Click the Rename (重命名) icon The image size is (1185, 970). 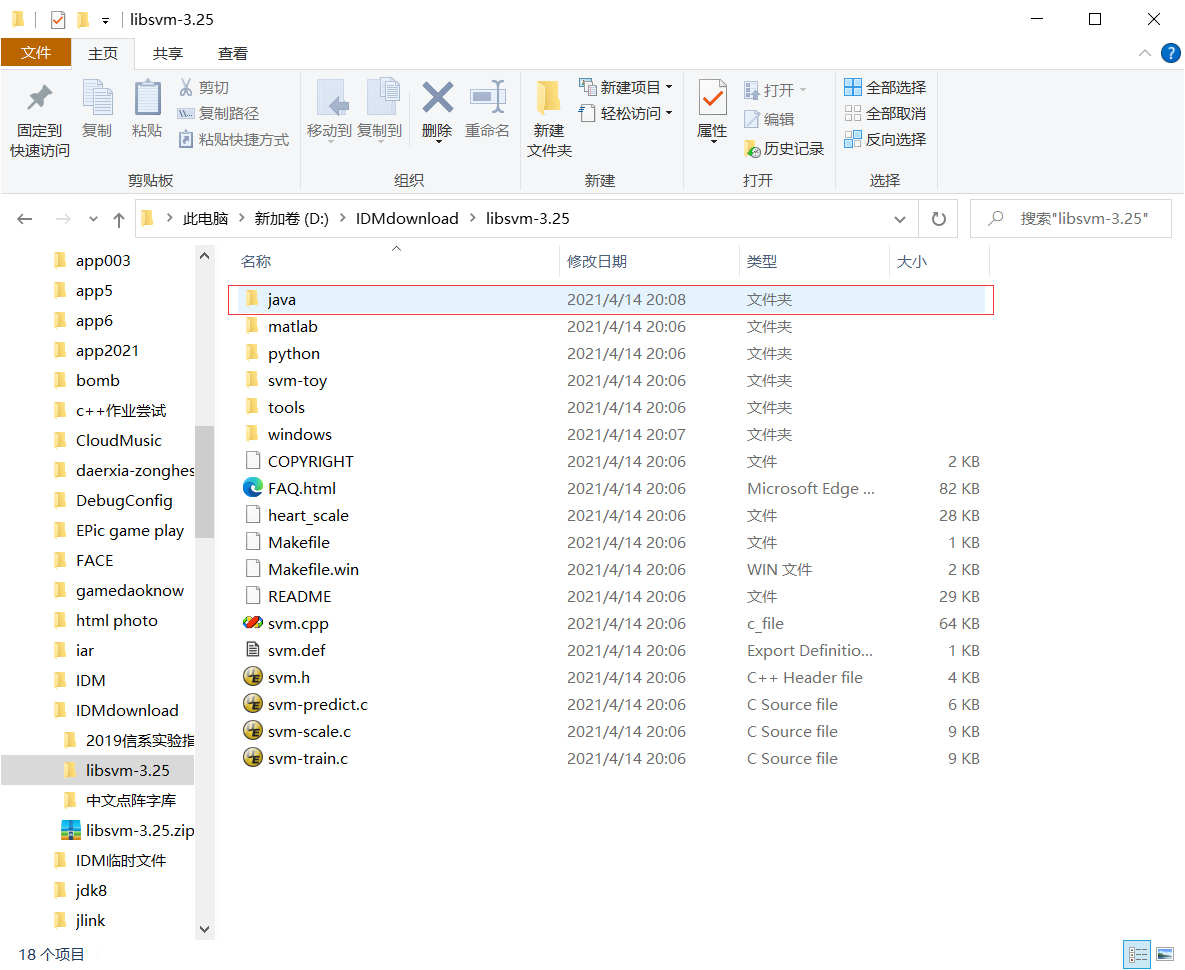[487, 97]
